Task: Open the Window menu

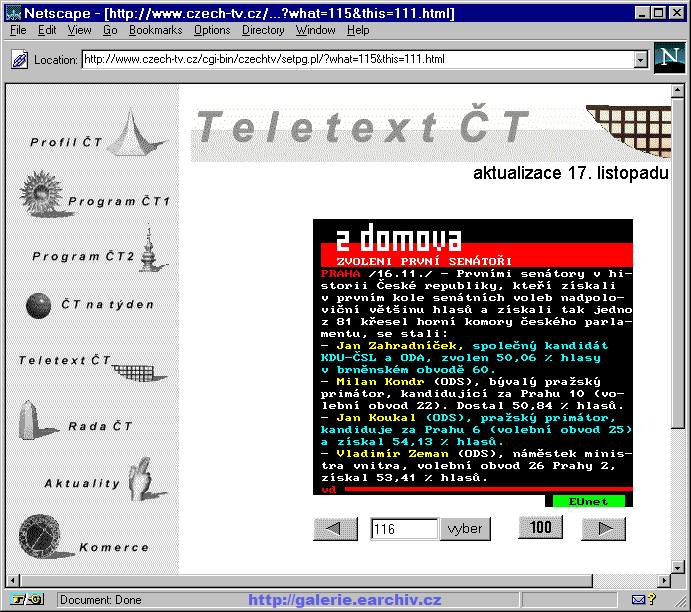Action: coord(316,30)
